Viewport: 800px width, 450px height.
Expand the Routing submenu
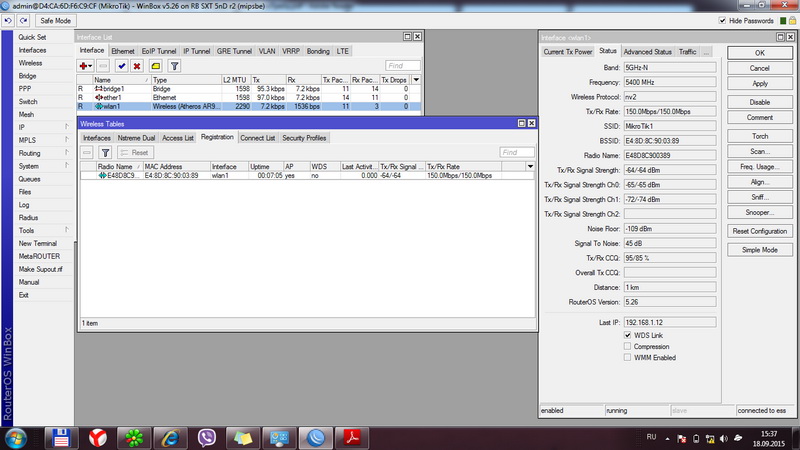point(67,153)
